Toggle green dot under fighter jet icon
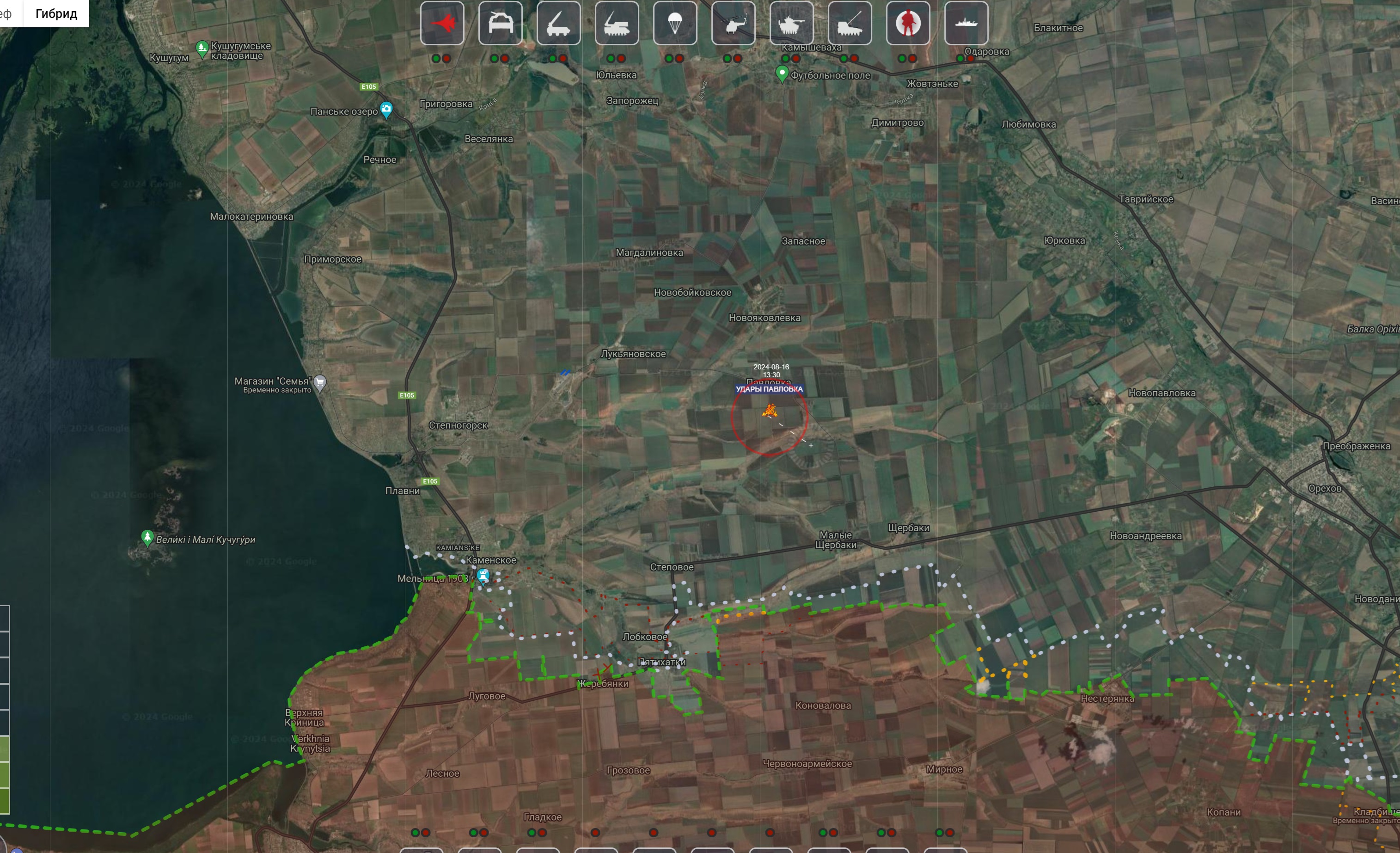Screen dimensions: 1400x853 [x=436, y=59]
